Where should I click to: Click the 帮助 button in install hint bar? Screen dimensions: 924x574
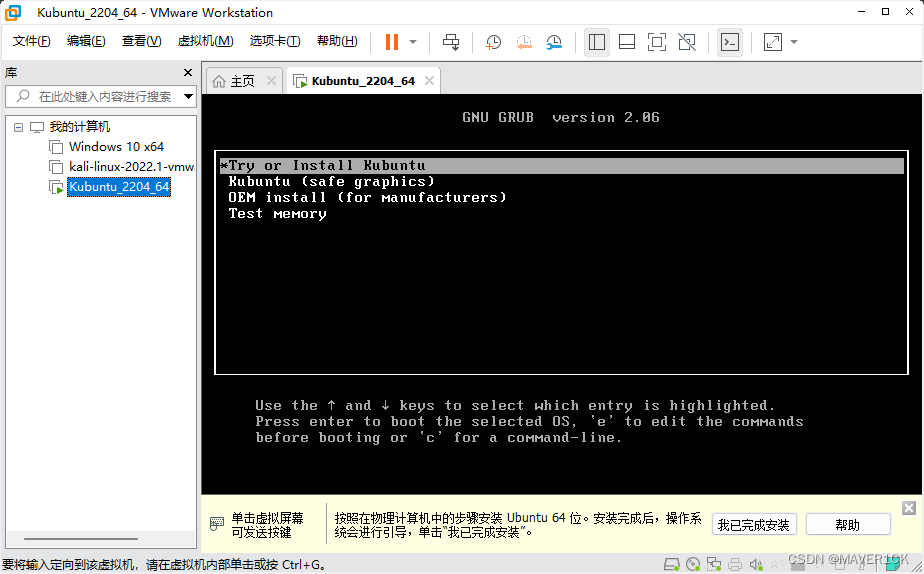coord(848,524)
